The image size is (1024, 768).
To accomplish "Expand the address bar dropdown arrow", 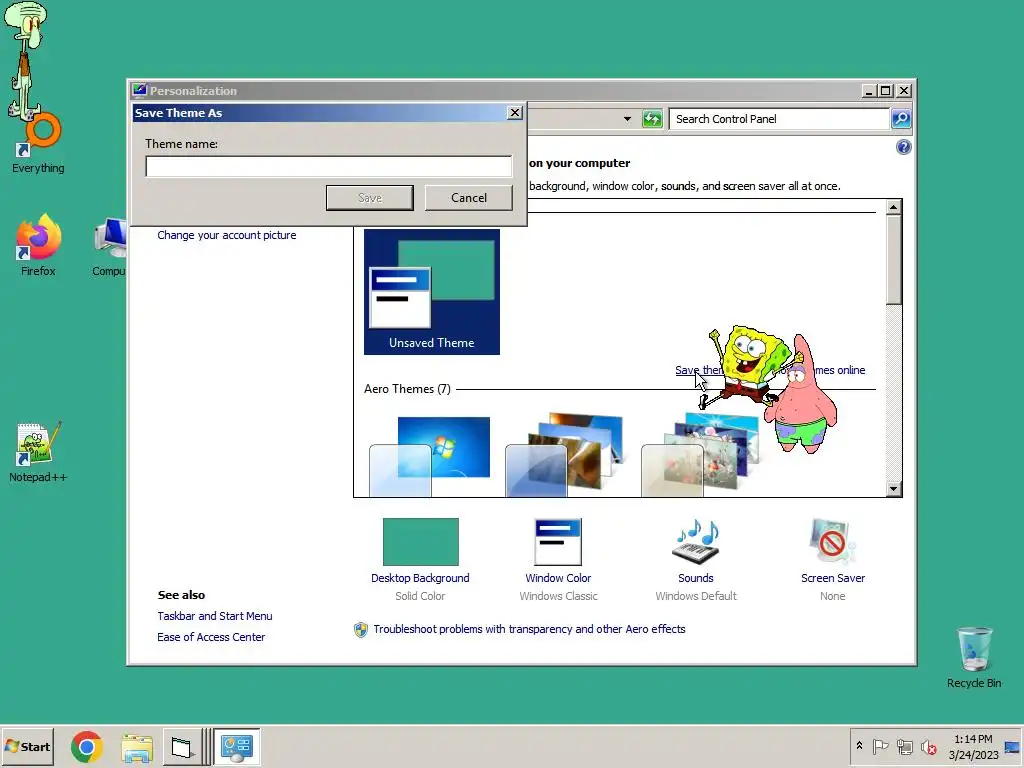I will [627, 119].
